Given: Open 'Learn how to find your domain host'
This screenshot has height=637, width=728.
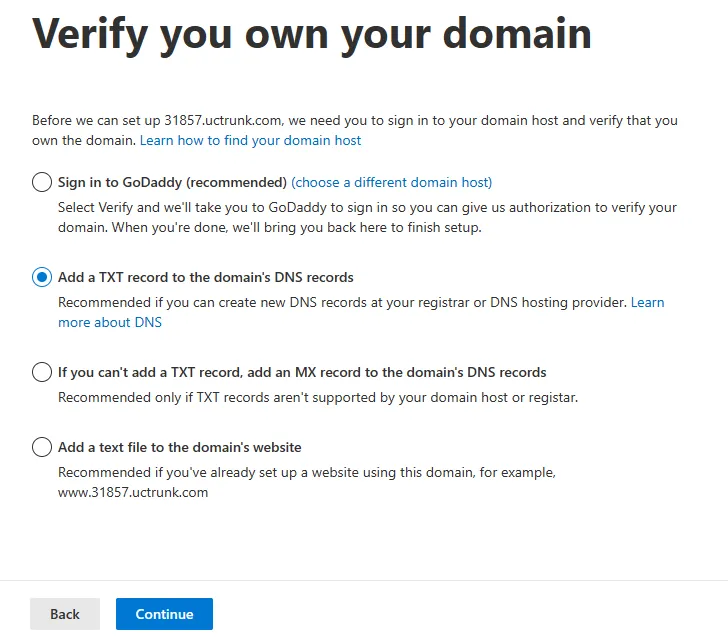Looking at the screenshot, I should point(250,141).
